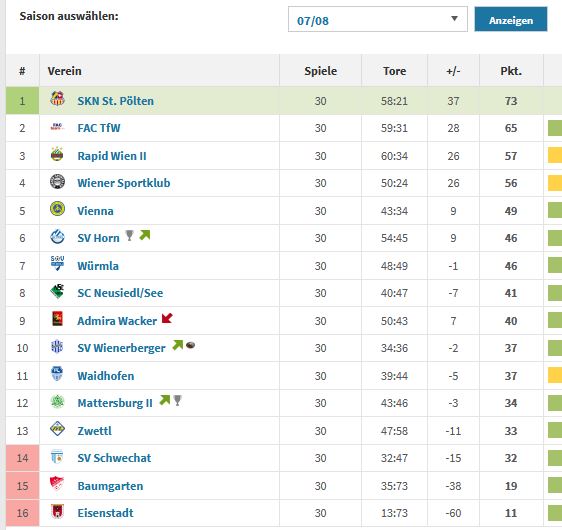The width and height of the screenshot is (562, 530).
Task: Click the ball icon beside SV Wienerberger
Action: pyautogui.click(x=190, y=345)
